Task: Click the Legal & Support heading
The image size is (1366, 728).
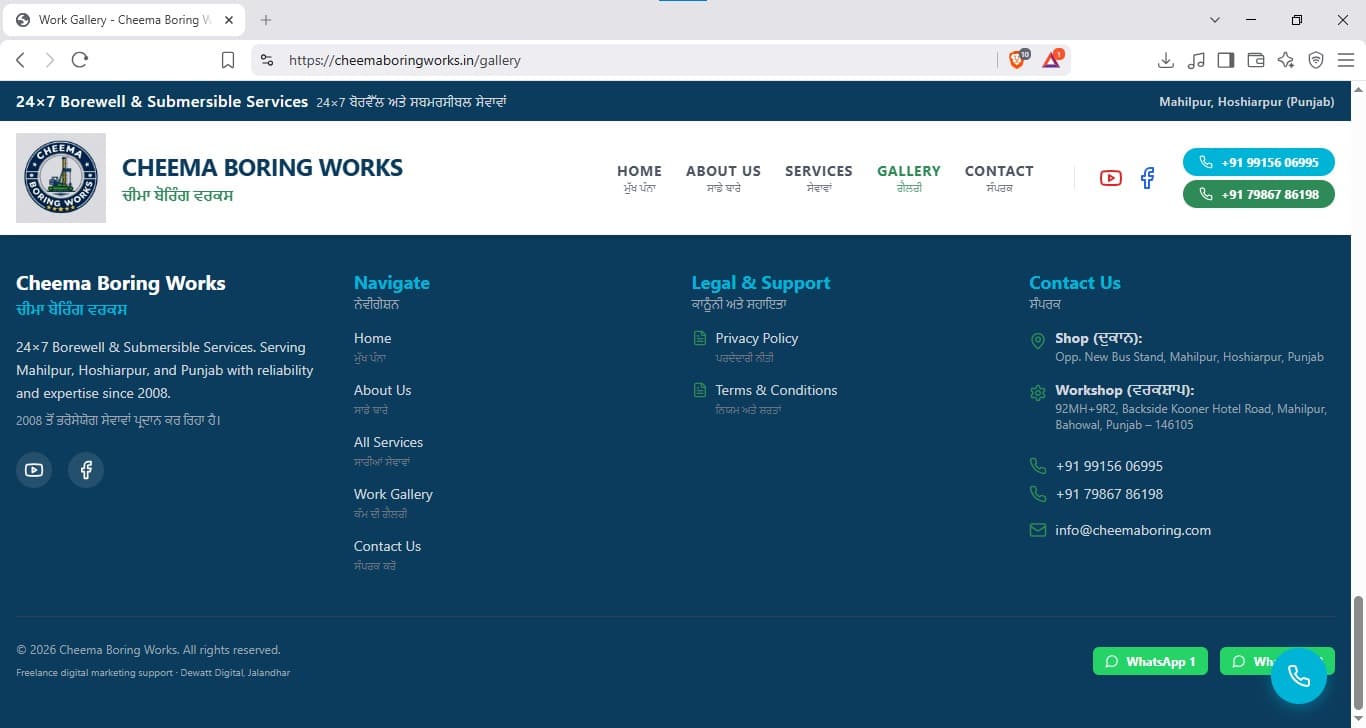Action: (761, 283)
